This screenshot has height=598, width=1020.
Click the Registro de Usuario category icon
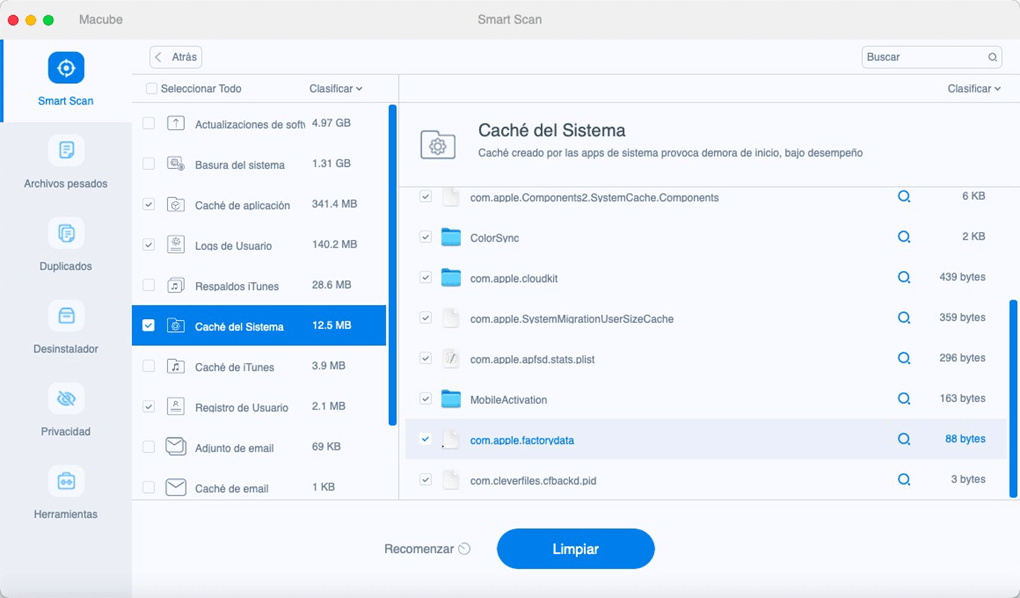click(176, 407)
